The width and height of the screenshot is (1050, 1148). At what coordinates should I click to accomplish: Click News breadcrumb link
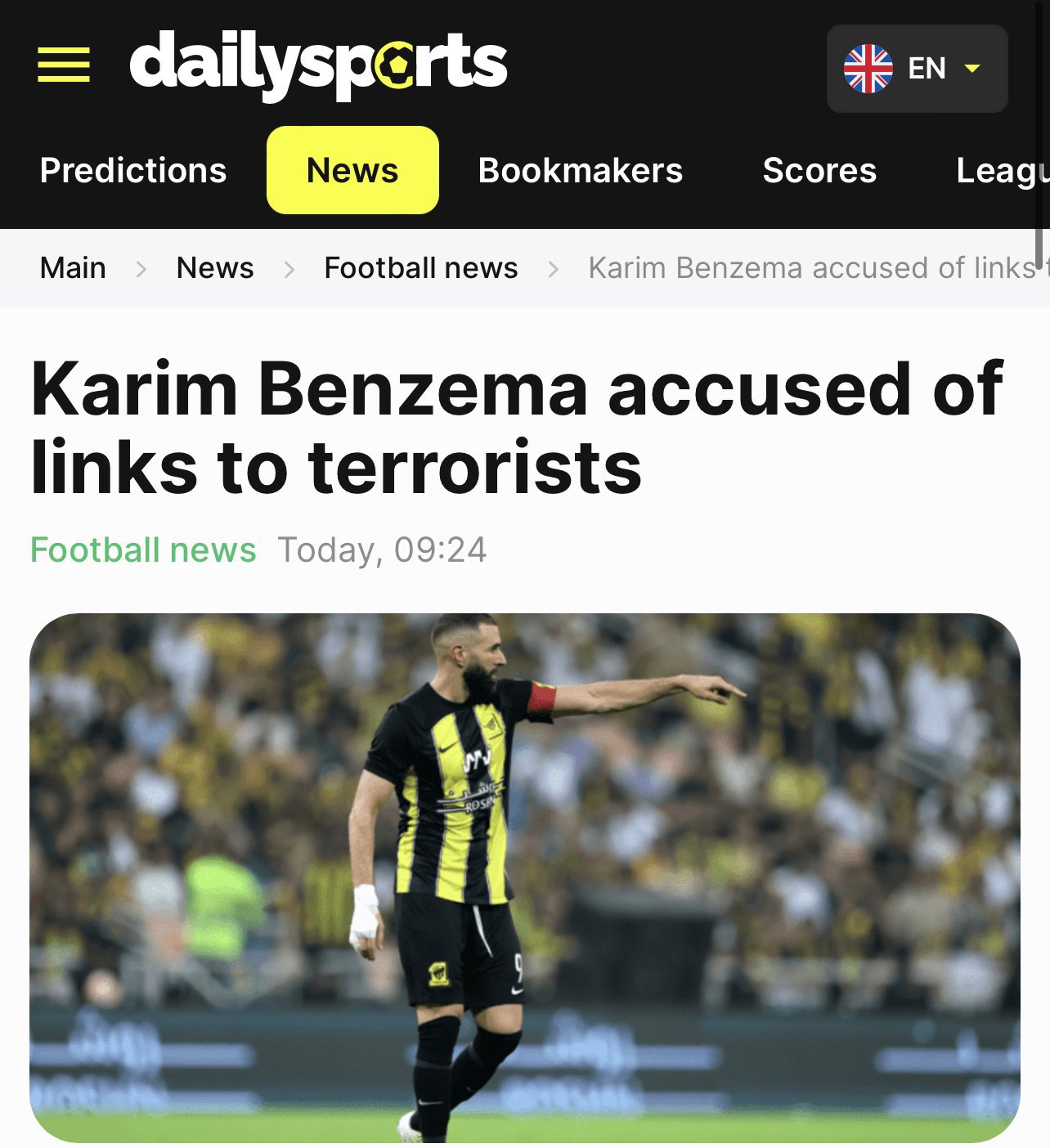(x=215, y=267)
